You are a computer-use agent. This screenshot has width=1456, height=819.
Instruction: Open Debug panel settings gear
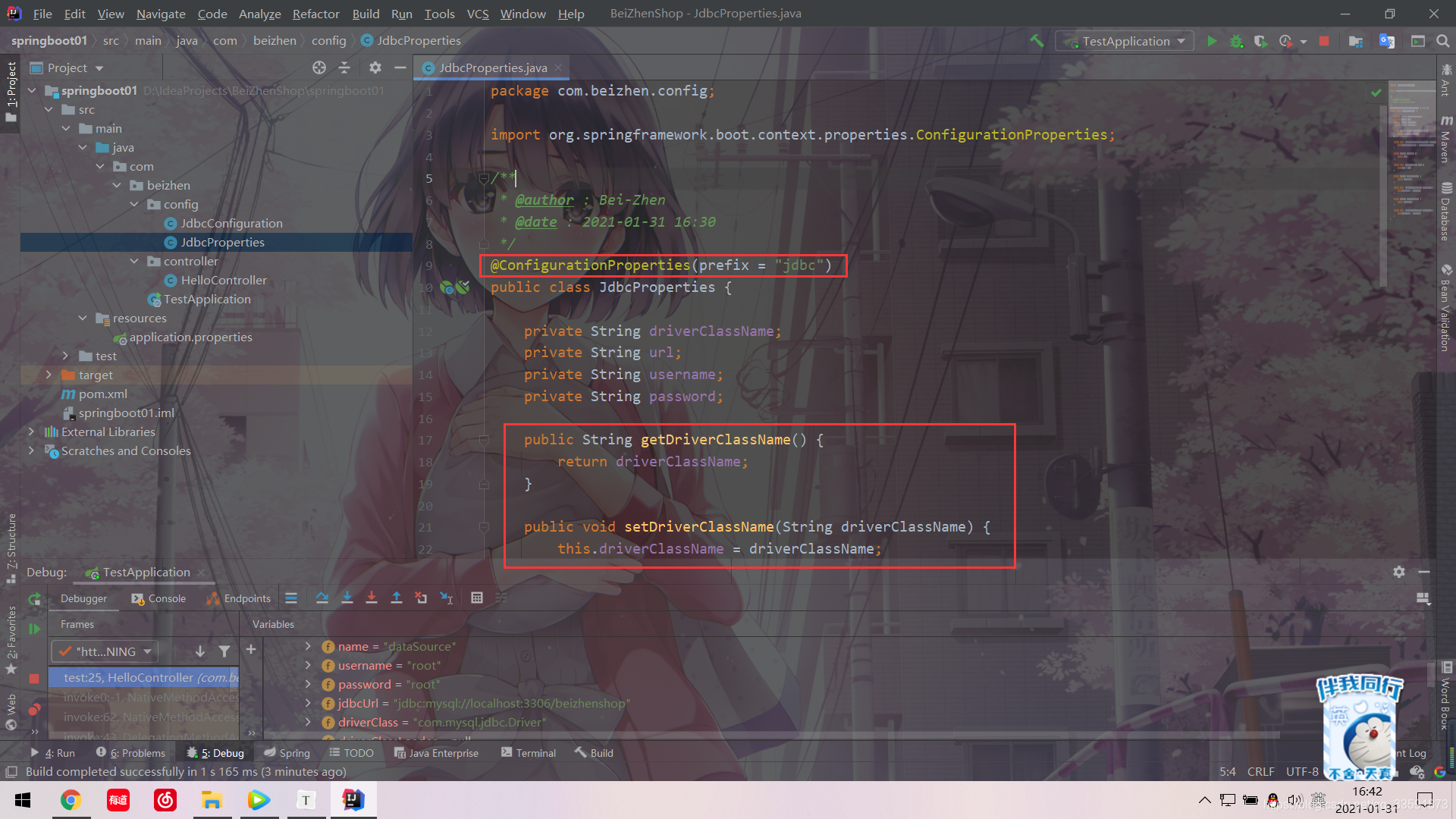pyautogui.click(x=1399, y=572)
